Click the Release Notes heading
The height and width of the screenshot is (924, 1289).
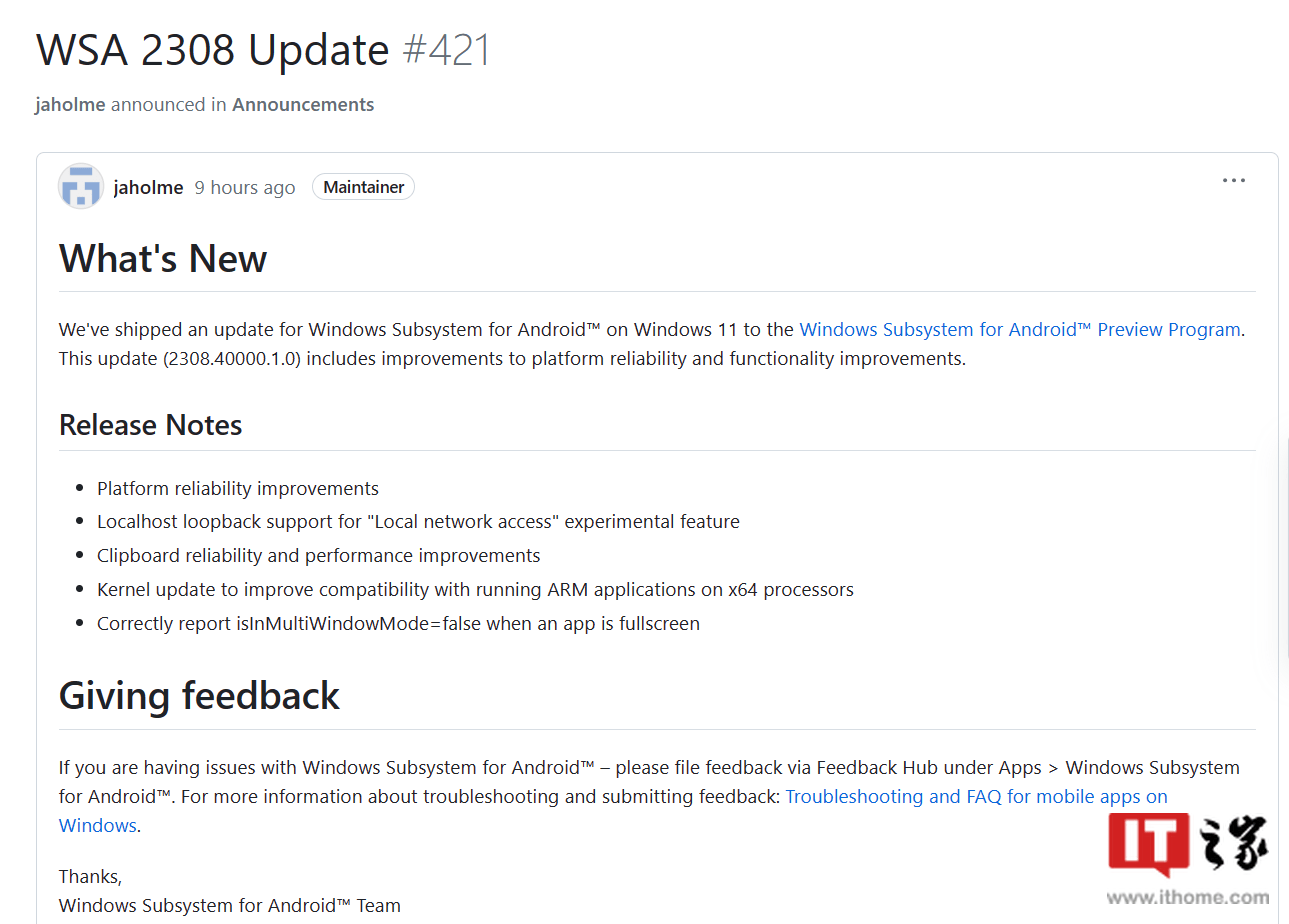click(151, 425)
